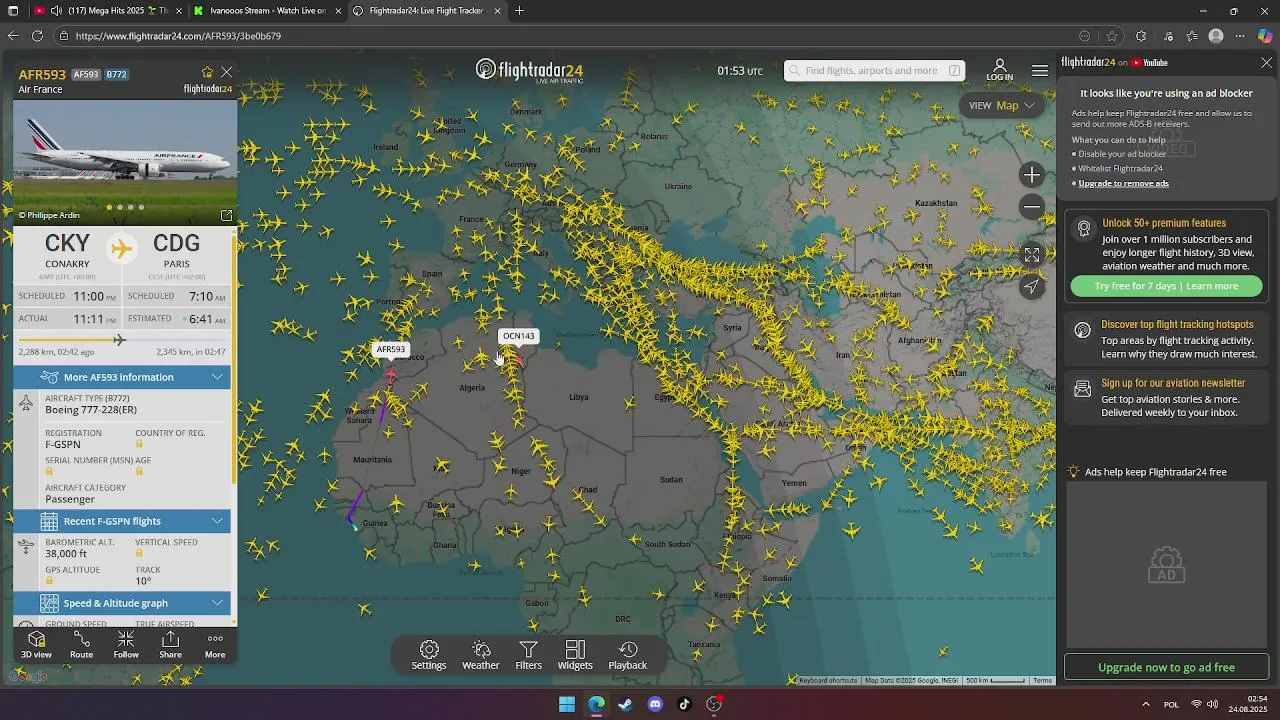Open aircraft photo in external link
The image size is (1280, 720).
[226, 215]
